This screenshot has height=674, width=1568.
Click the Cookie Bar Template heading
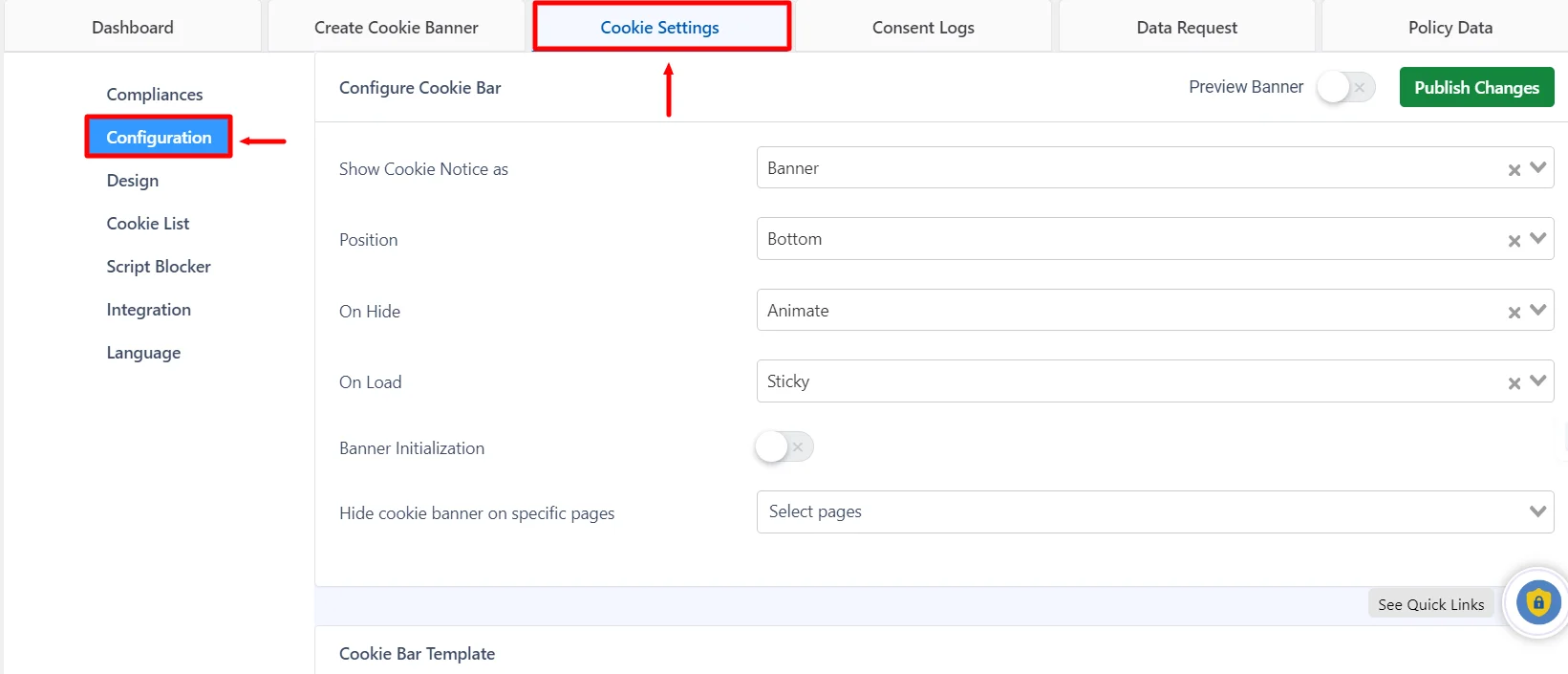(x=418, y=654)
